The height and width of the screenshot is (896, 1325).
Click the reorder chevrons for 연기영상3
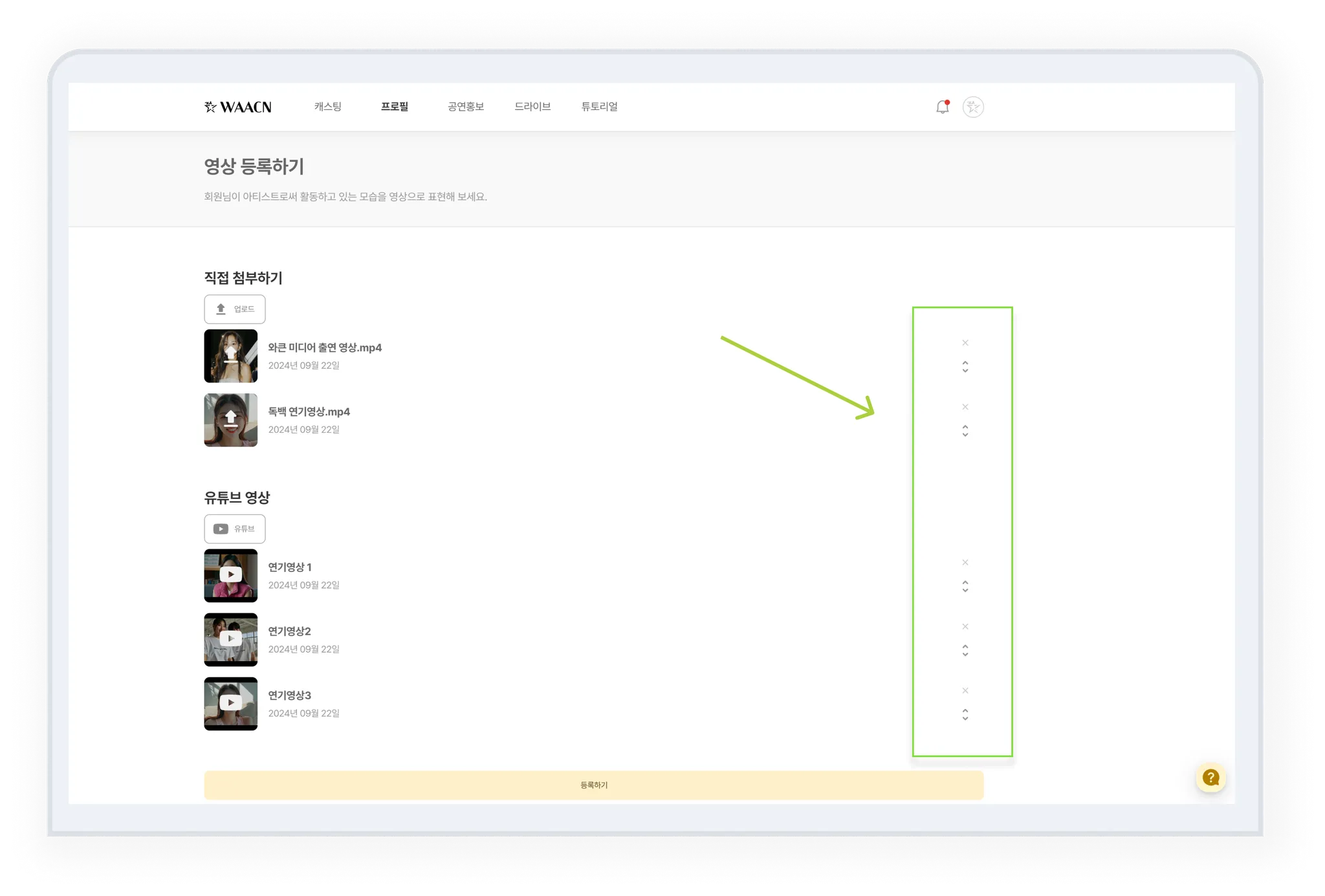pyautogui.click(x=965, y=714)
